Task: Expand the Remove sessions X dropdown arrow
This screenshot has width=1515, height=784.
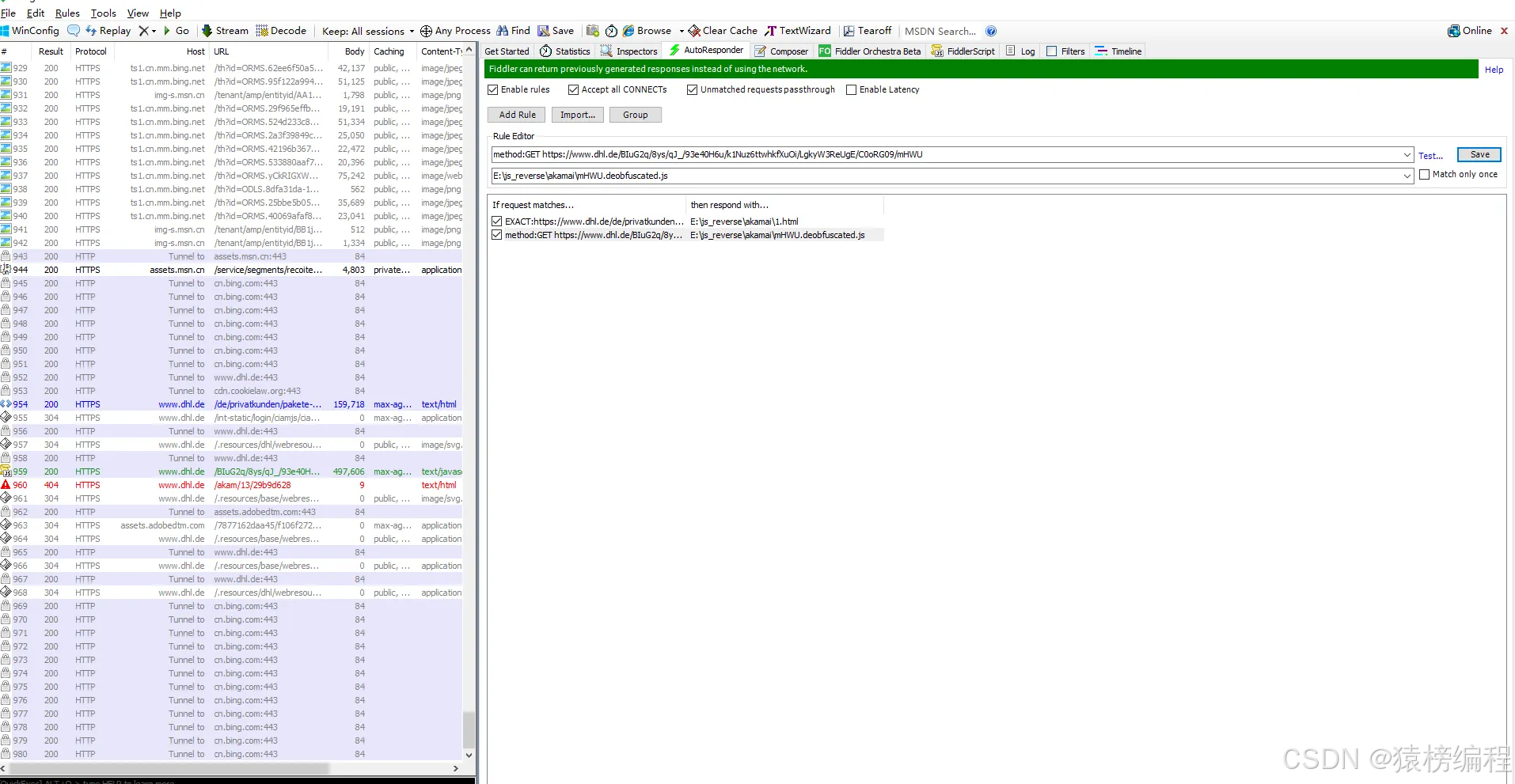Action: [x=154, y=31]
